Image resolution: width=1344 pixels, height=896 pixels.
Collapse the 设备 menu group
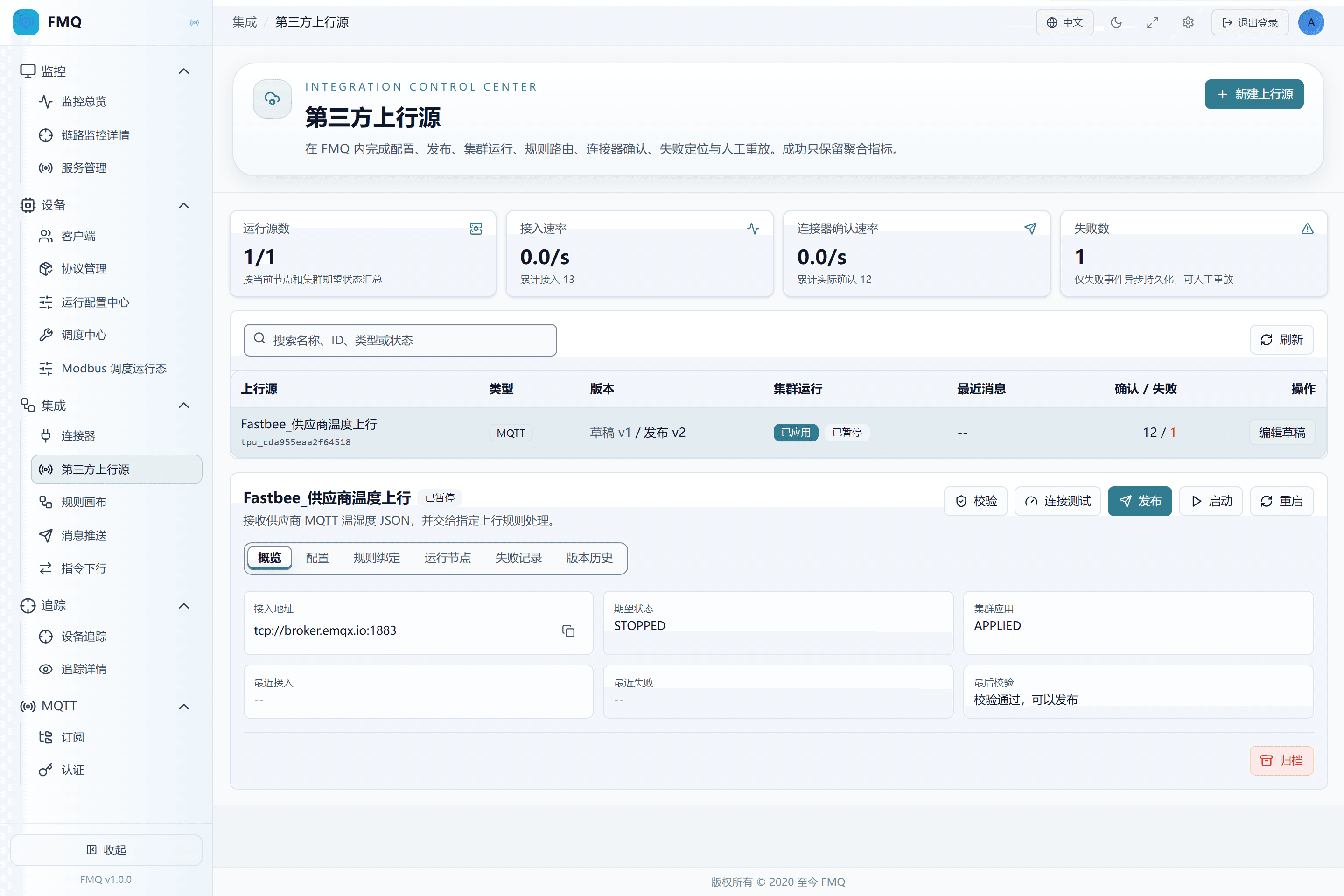pos(184,205)
